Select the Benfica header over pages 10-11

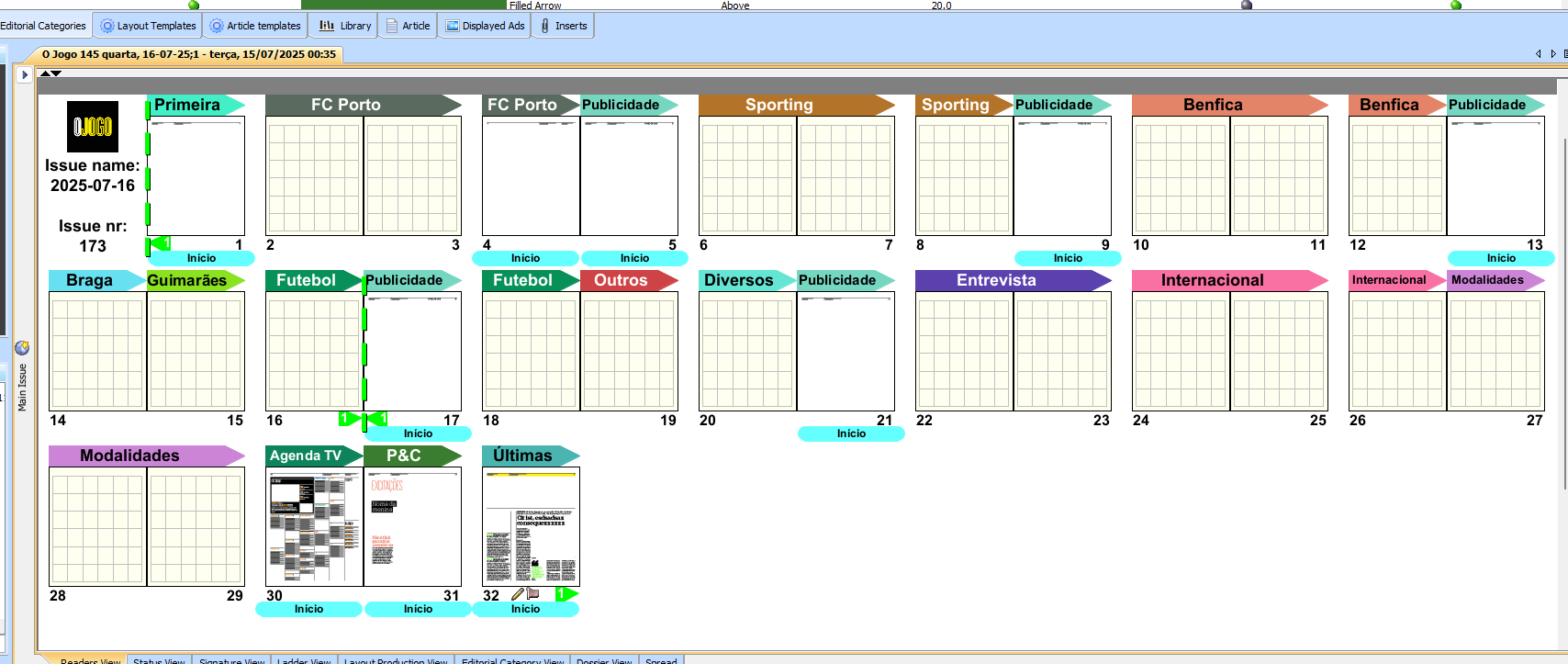(x=1229, y=105)
